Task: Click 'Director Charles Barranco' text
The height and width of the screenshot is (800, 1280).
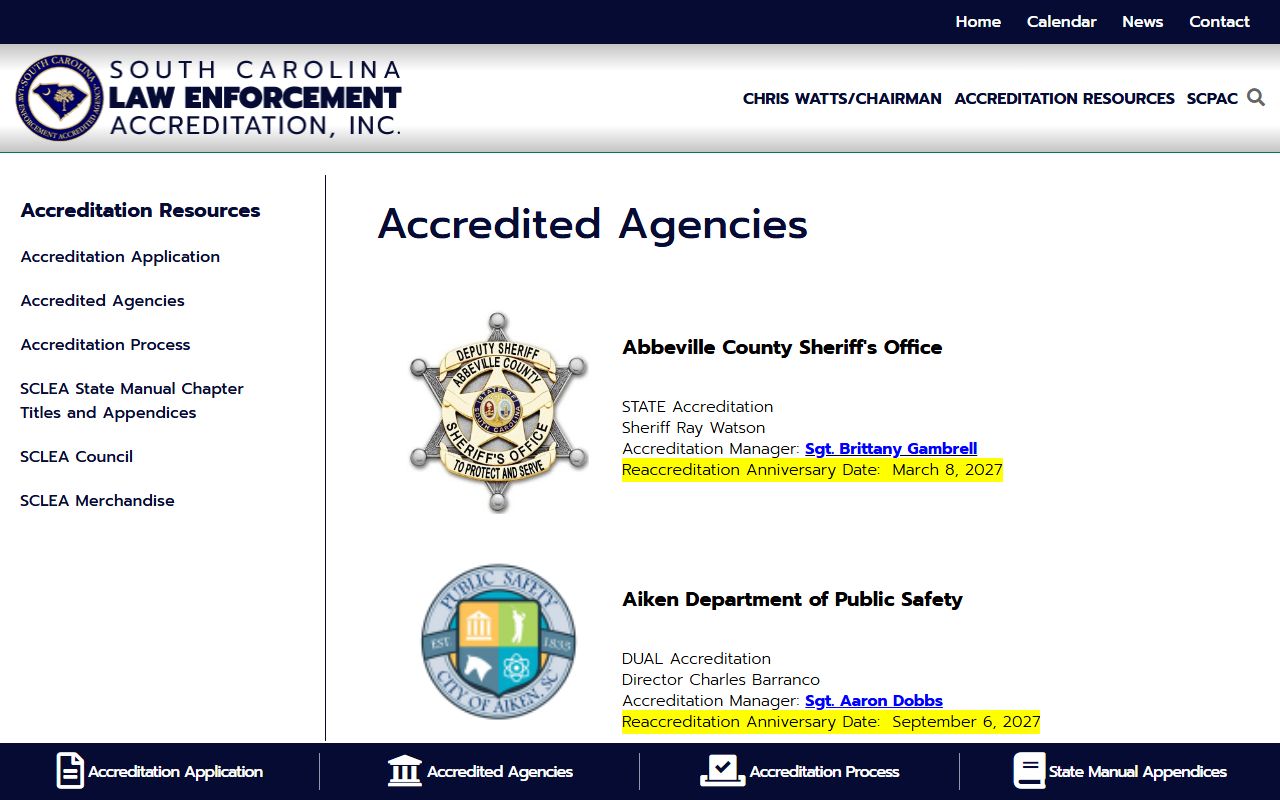Action: 720,679
